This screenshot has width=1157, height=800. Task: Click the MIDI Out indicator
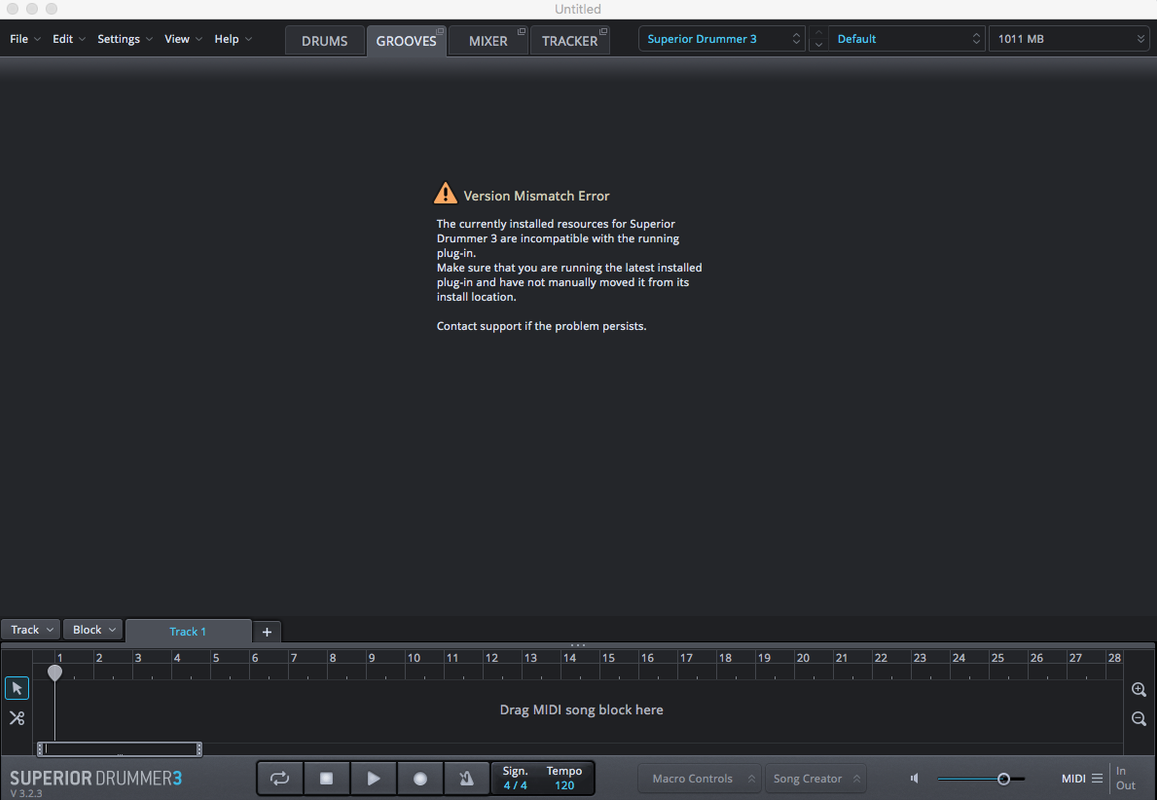coord(1125,785)
